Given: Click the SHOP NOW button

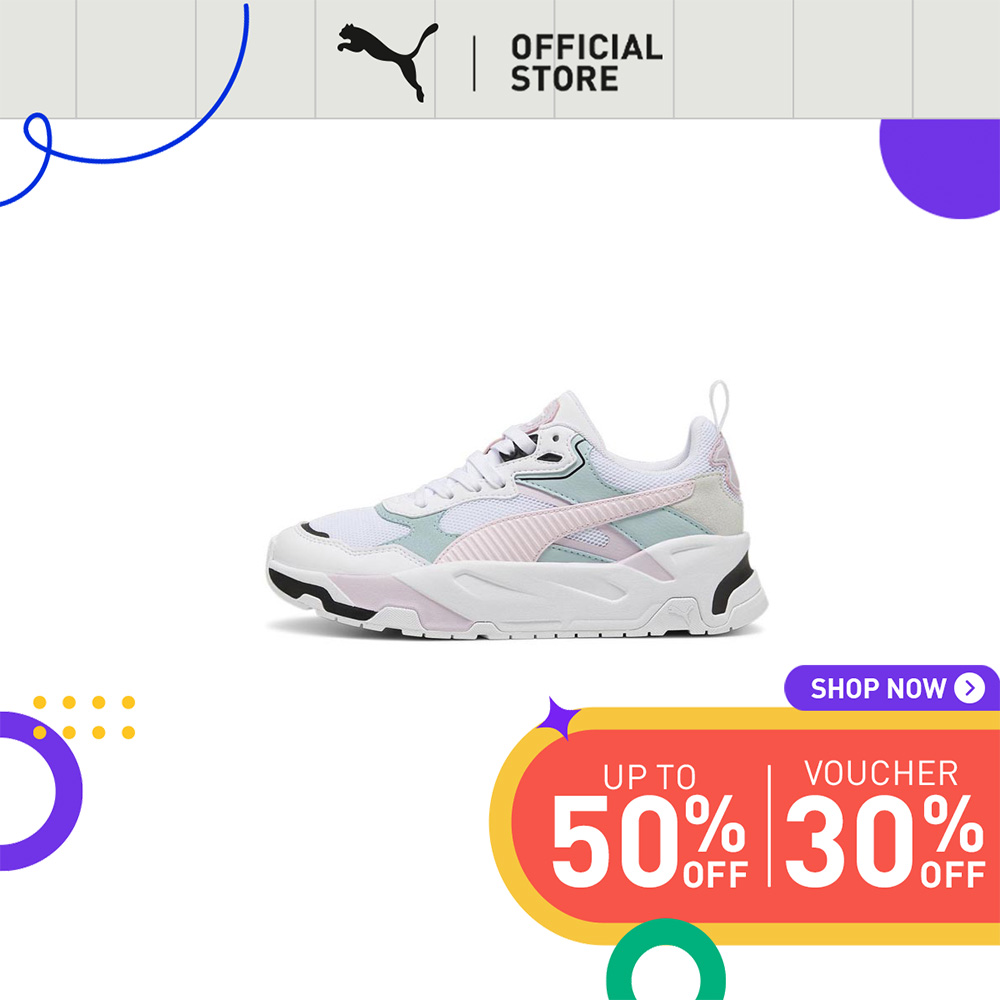Looking at the screenshot, I should pyautogui.click(x=892, y=688).
